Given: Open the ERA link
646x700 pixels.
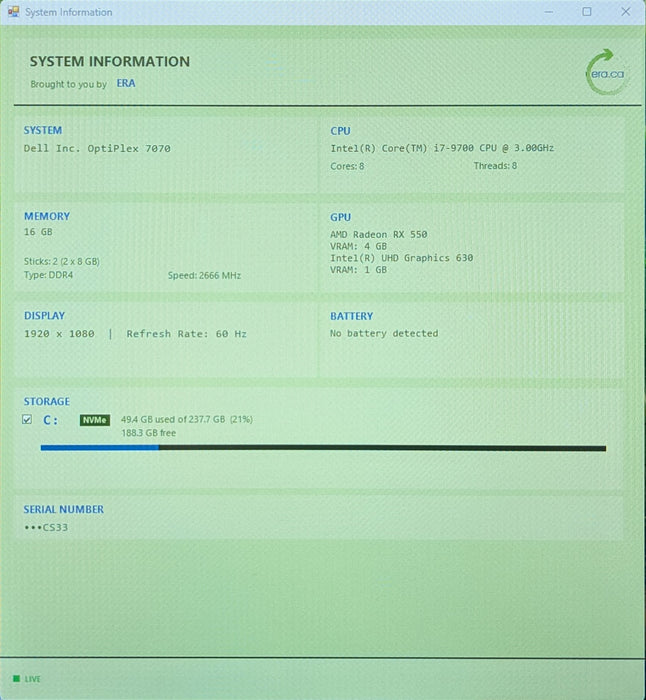Looking at the screenshot, I should 126,83.
